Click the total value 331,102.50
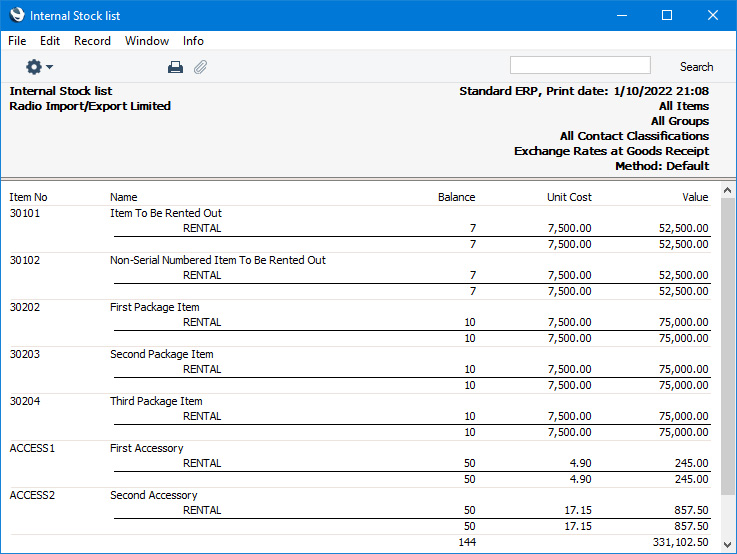737x554 pixels. tap(680, 542)
